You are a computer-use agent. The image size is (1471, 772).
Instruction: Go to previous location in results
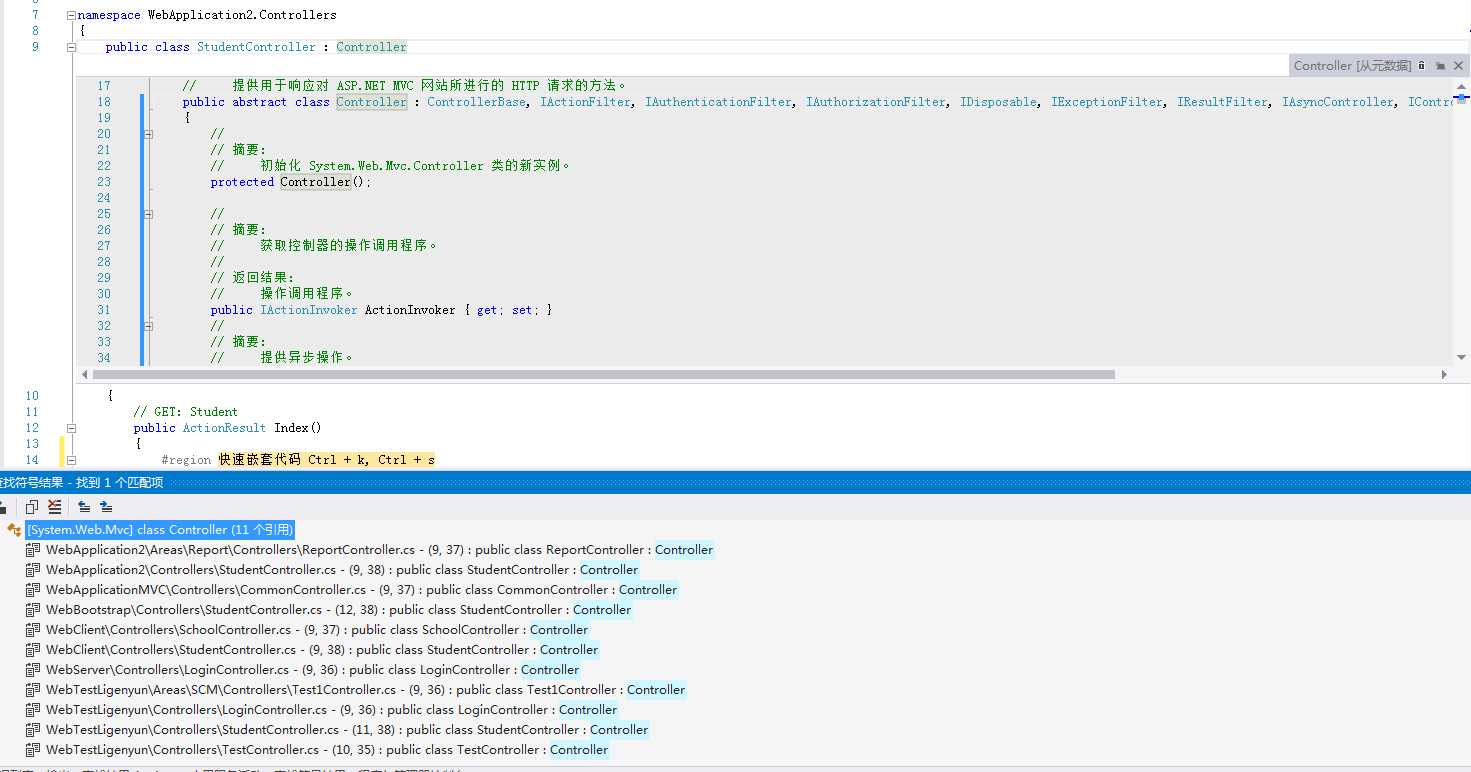[x=84, y=507]
